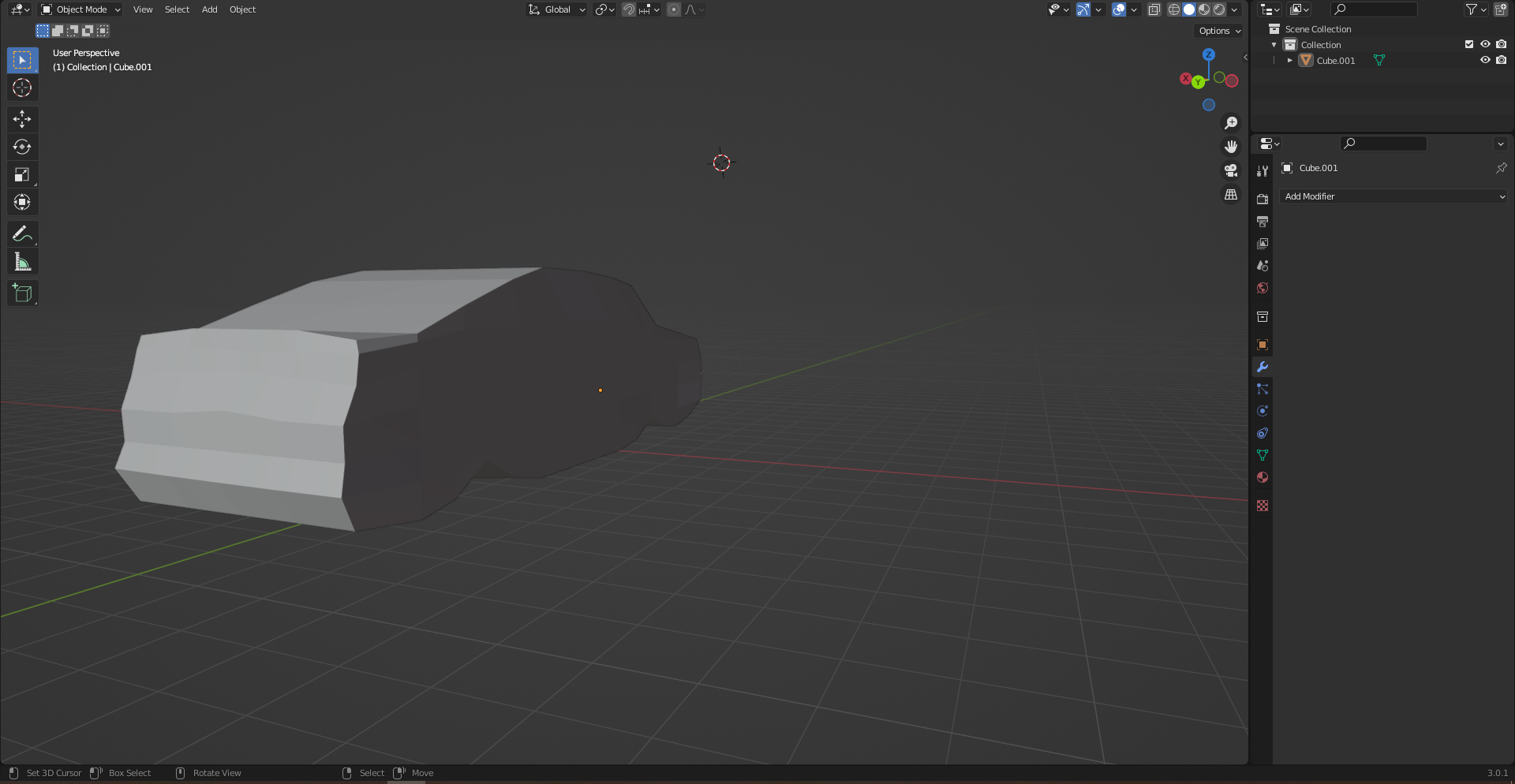Click the outliner search field
This screenshot has height=784, width=1515.
tap(1374, 9)
